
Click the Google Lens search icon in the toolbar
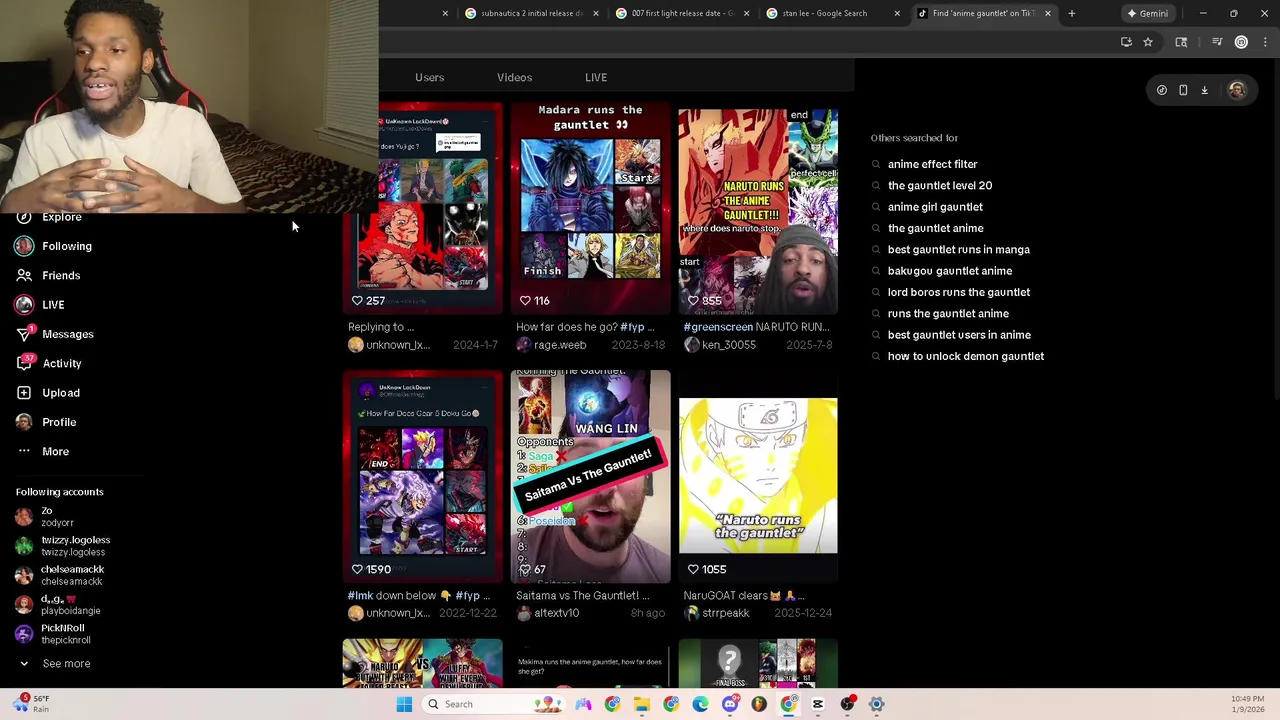(1181, 42)
